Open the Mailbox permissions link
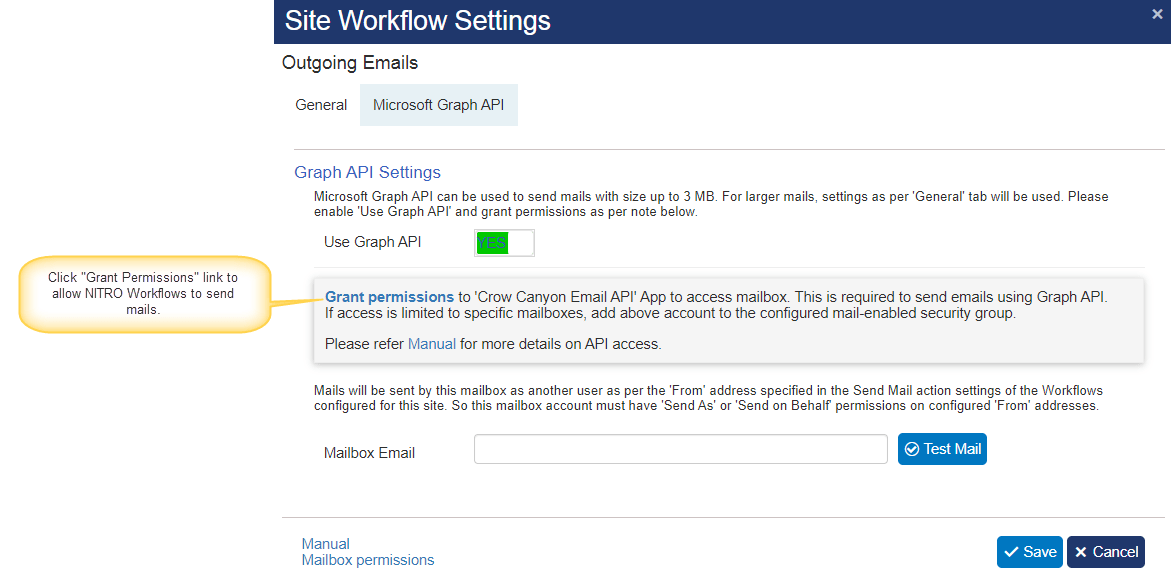This screenshot has width=1171, height=585. pos(368,559)
